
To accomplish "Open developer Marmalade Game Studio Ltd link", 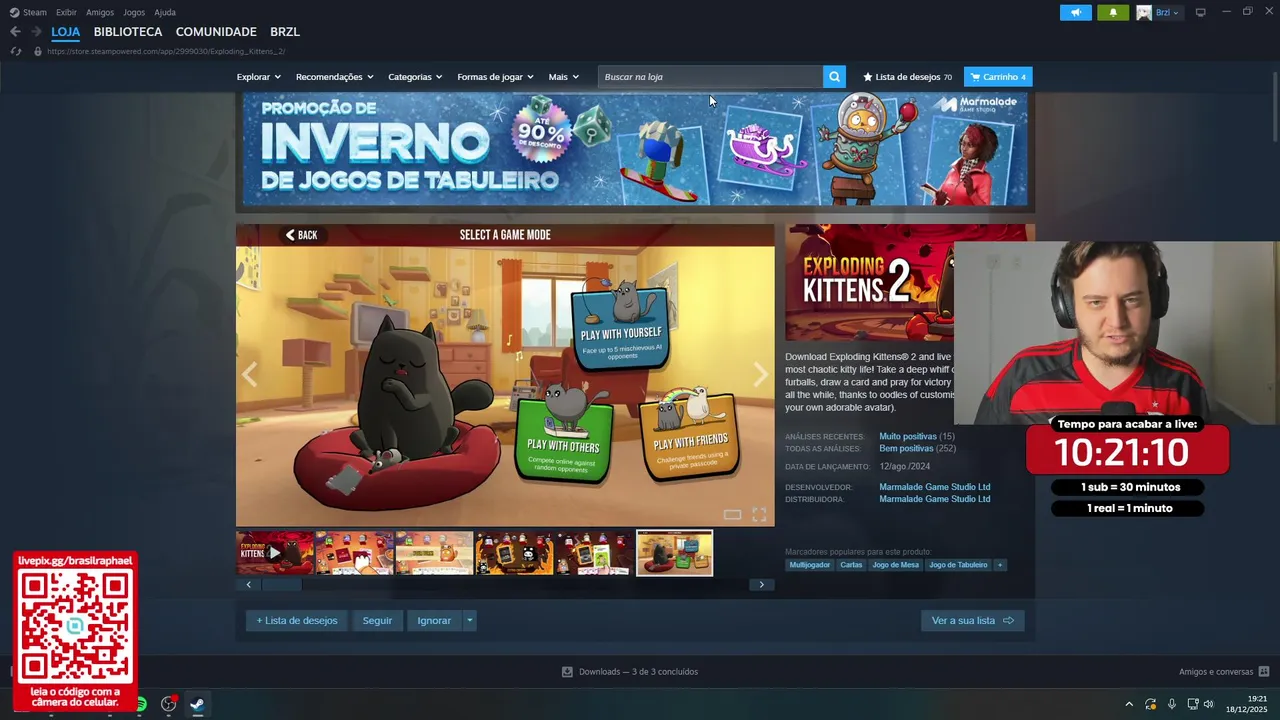I will 935,488.
